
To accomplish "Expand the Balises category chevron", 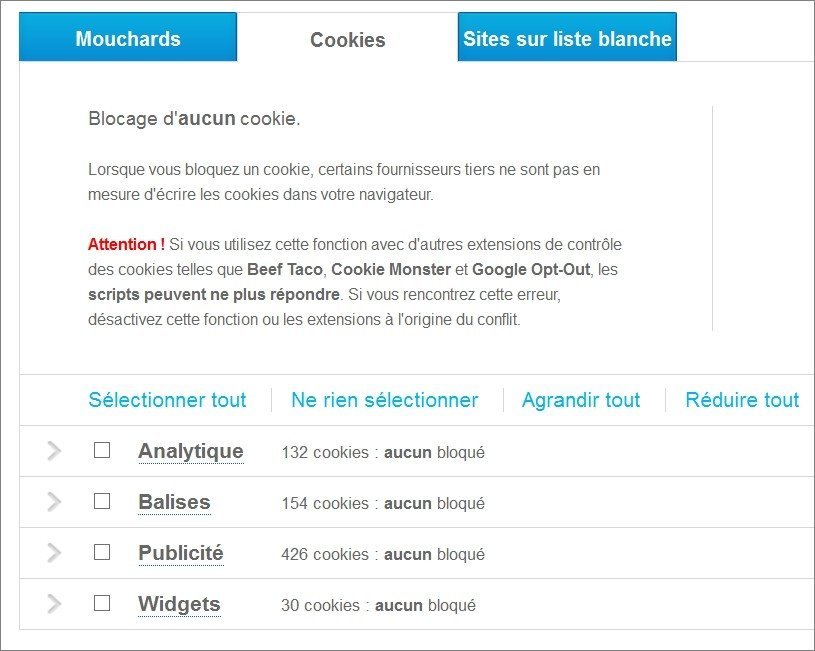I will click(54, 502).
